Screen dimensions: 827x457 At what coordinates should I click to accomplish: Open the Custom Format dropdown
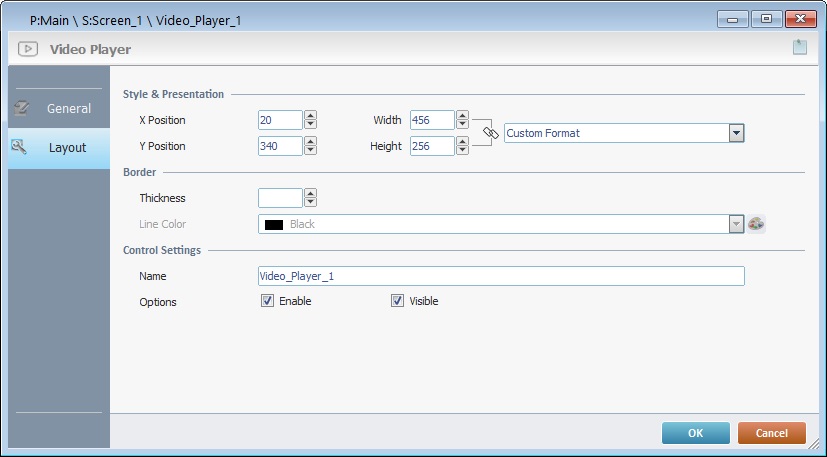(736, 133)
